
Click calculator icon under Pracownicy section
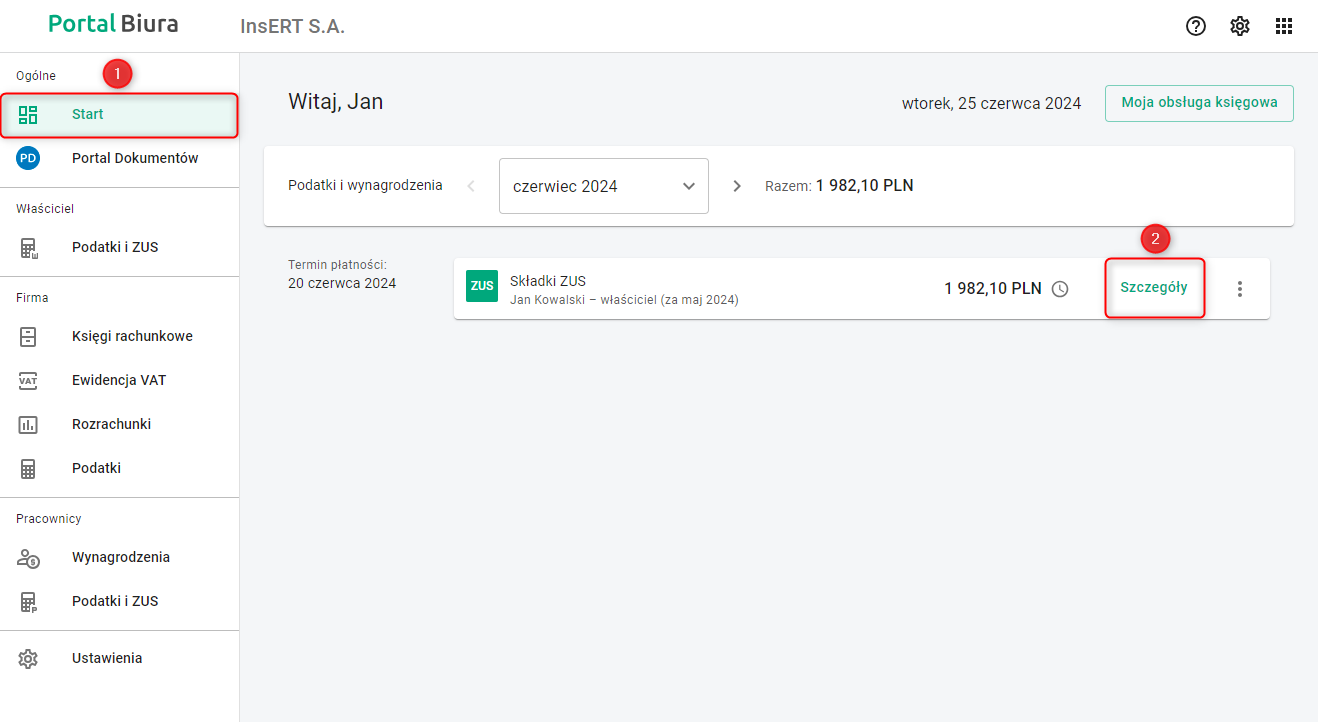coord(28,601)
